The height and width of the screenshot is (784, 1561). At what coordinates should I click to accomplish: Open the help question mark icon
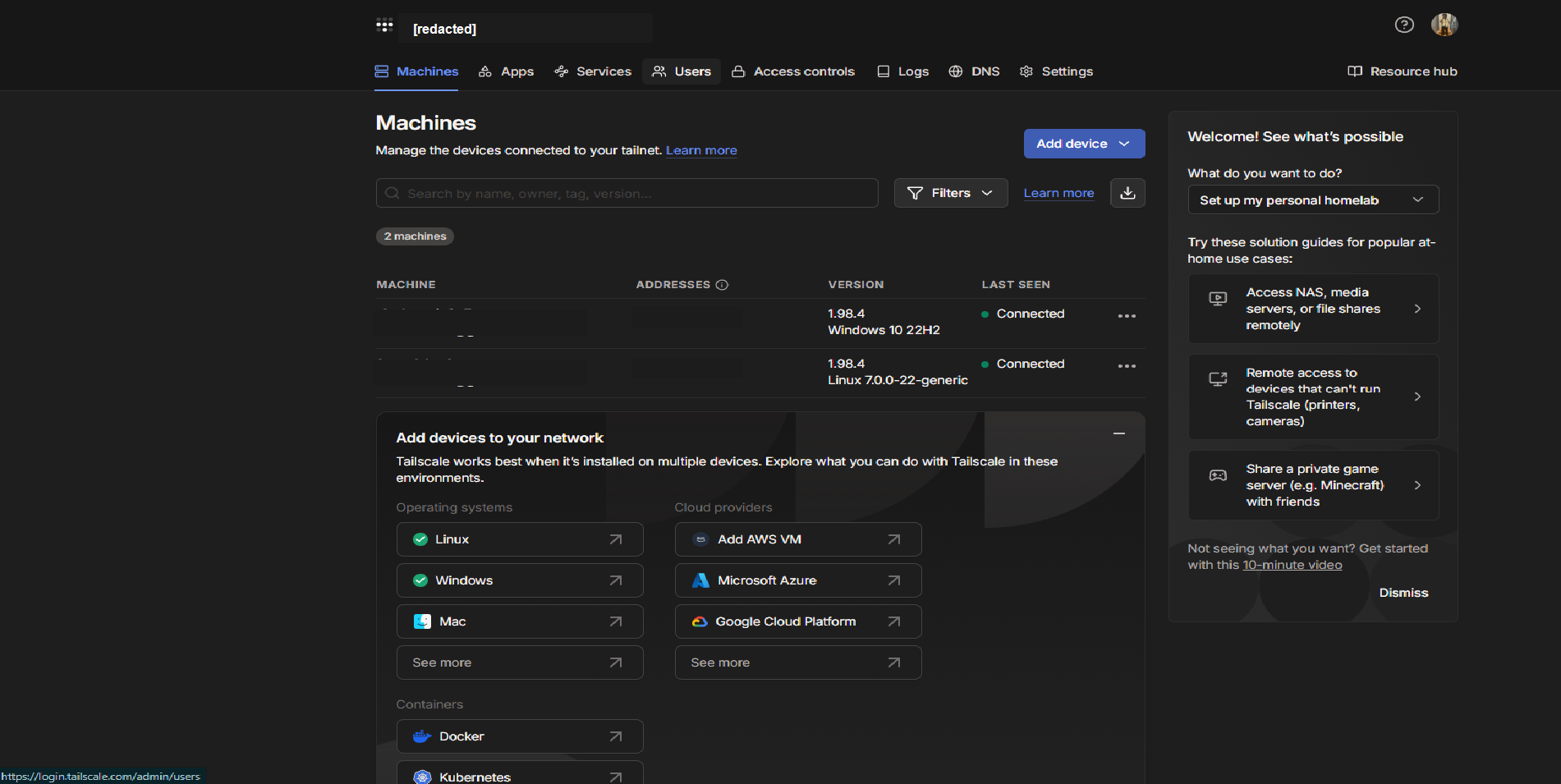coord(1404,25)
